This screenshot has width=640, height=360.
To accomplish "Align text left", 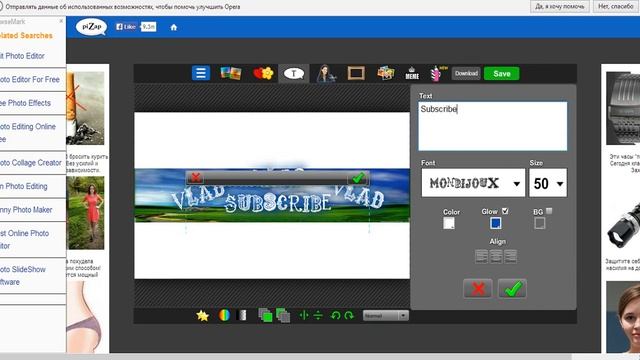I will coord(482,256).
